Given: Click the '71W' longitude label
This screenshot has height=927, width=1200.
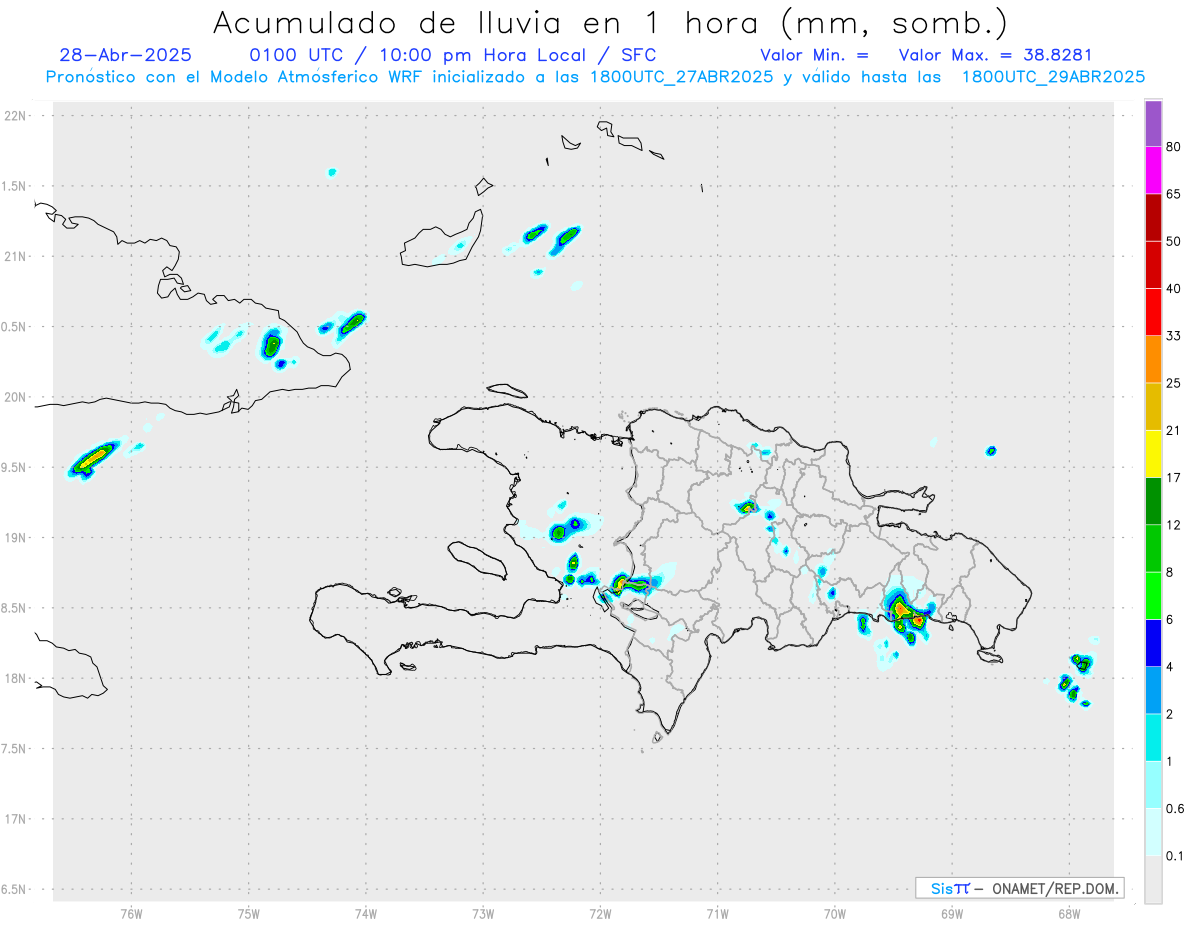Looking at the screenshot, I should (x=717, y=913).
